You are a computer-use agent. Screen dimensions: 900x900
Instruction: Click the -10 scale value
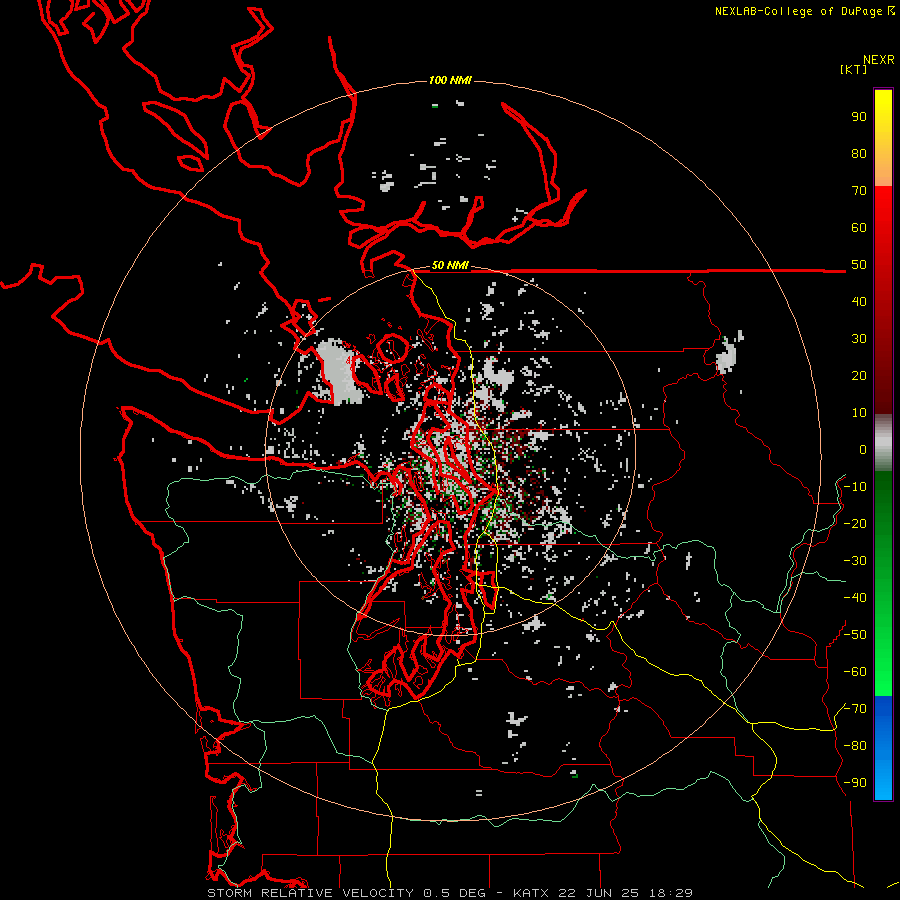[855, 487]
